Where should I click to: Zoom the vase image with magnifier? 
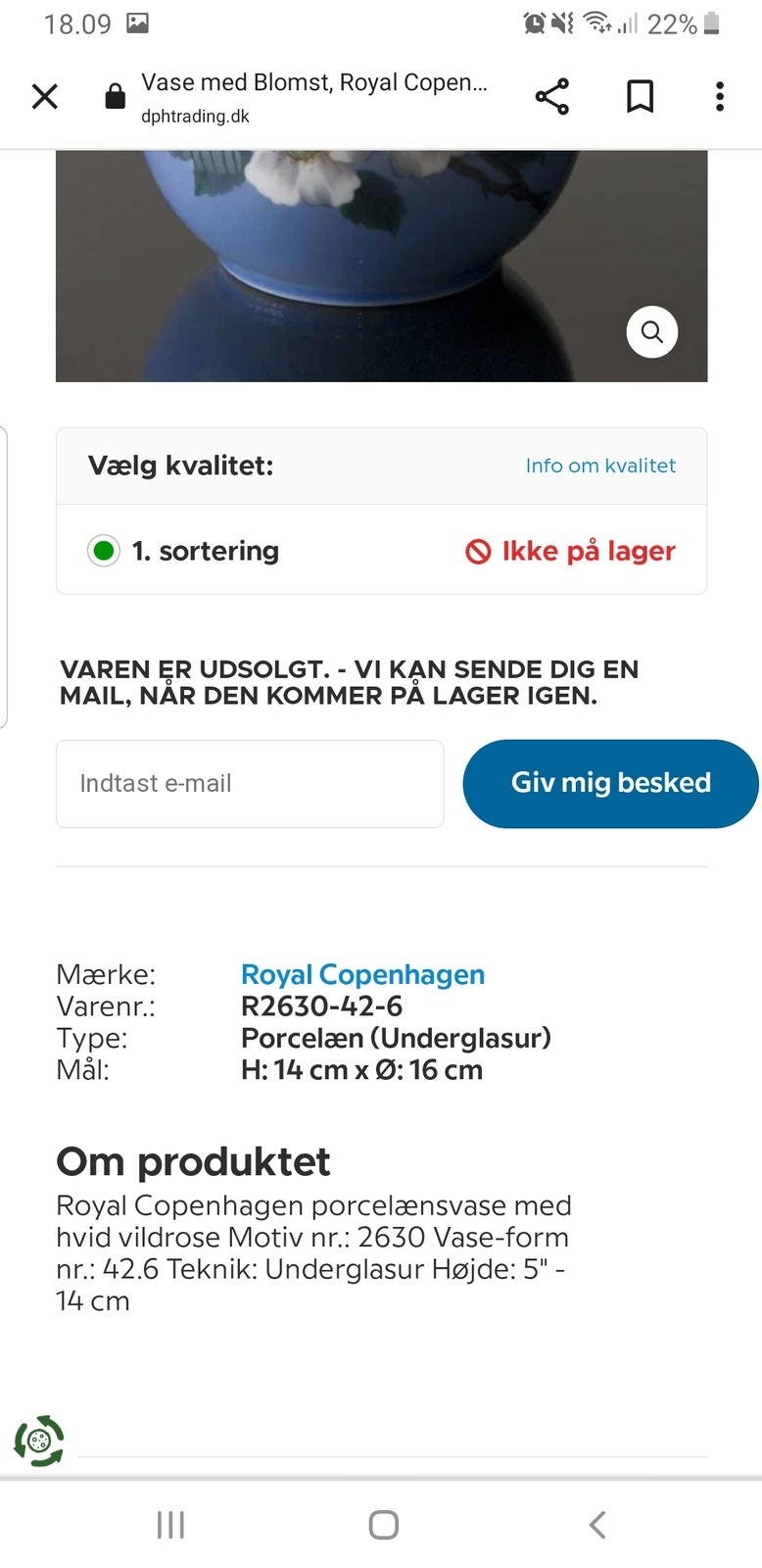[x=651, y=332]
